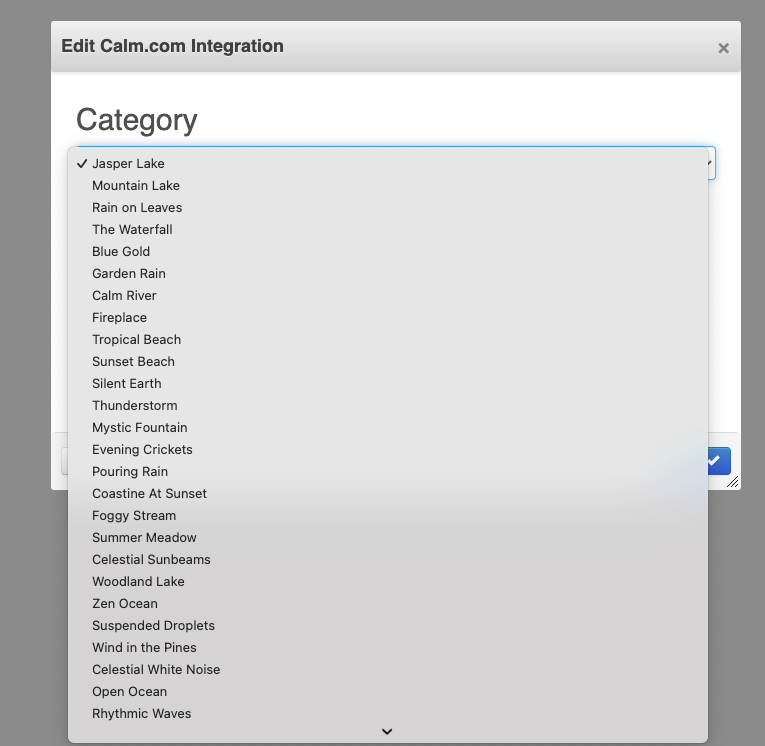Select Celestial White Noise option

pyautogui.click(x=388, y=669)
